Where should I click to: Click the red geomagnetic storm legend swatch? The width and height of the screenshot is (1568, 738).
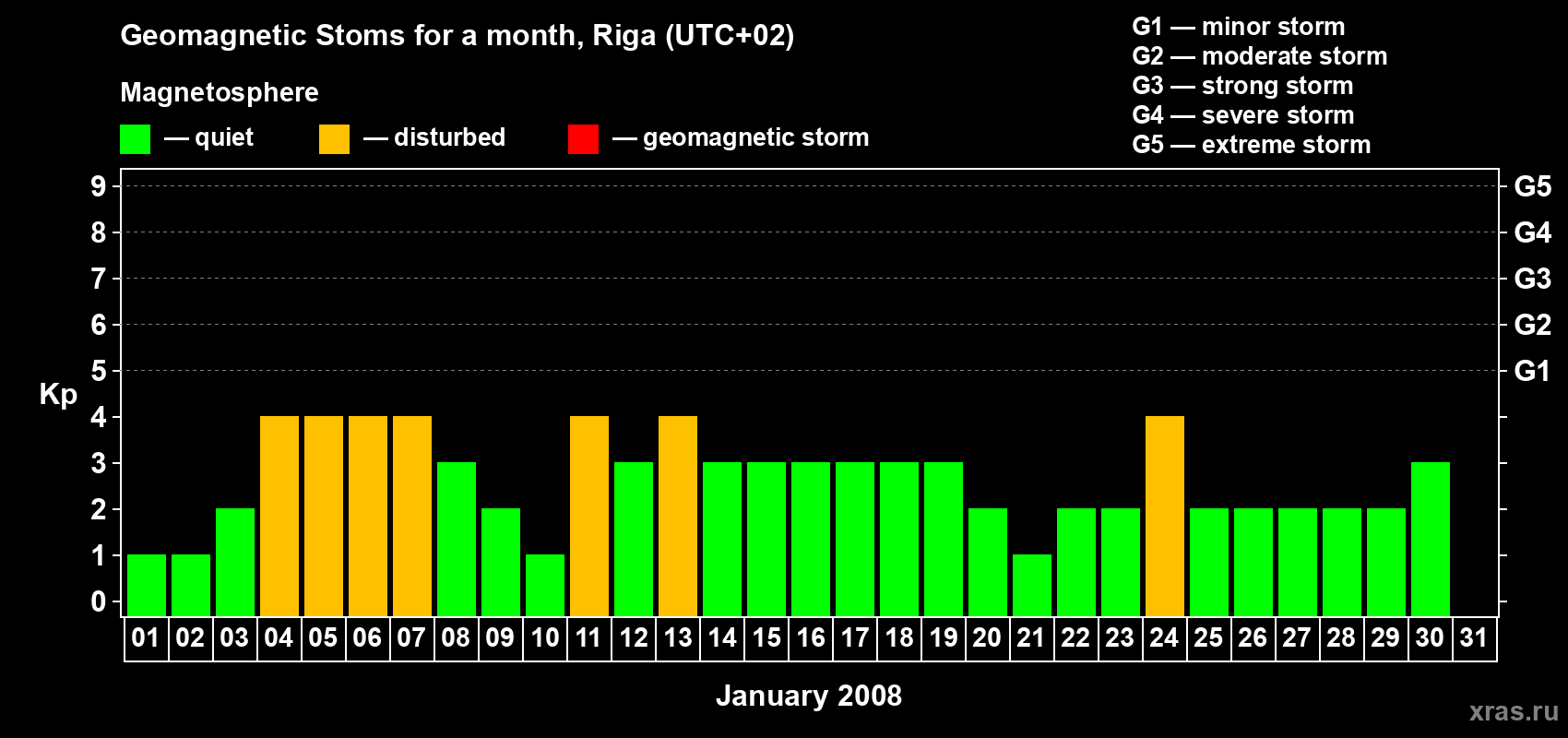pyautogui.click(x=583, y=139)
